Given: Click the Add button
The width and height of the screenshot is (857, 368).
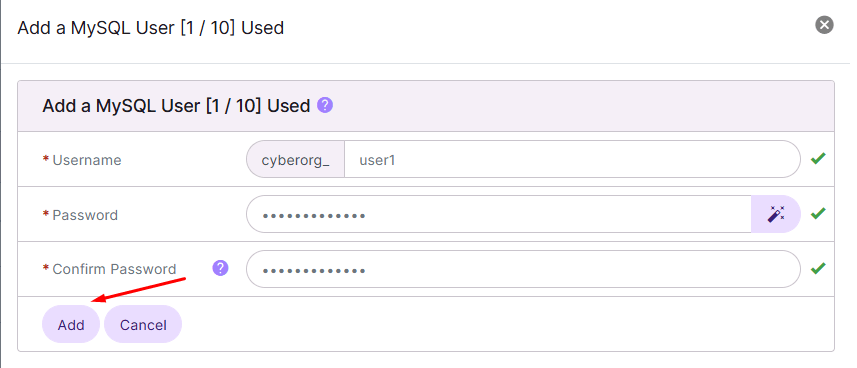Looking at the screenshot, I should click(x=71, y=324).
